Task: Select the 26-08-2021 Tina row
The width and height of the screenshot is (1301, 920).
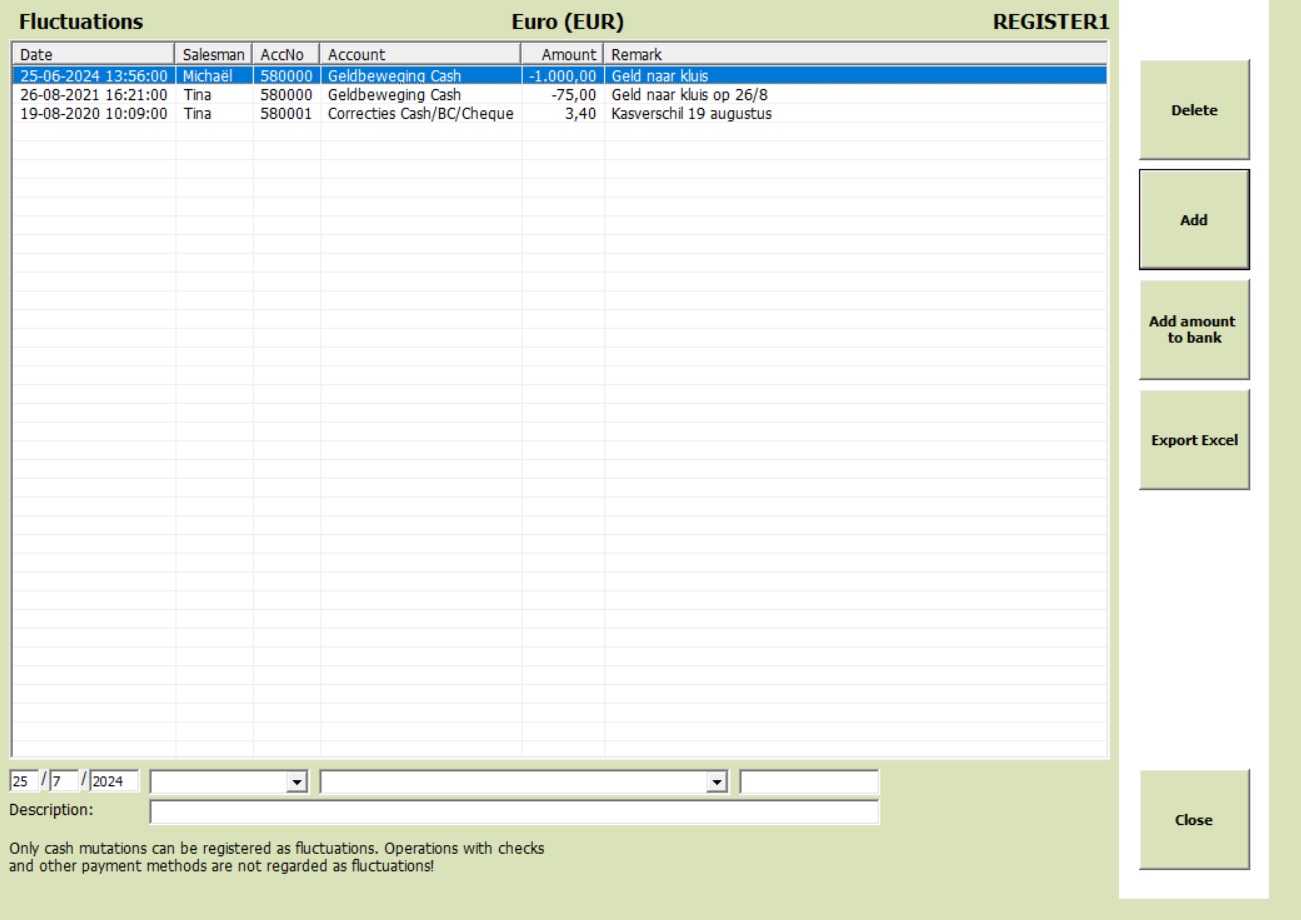Action: [x=559, y=95]
